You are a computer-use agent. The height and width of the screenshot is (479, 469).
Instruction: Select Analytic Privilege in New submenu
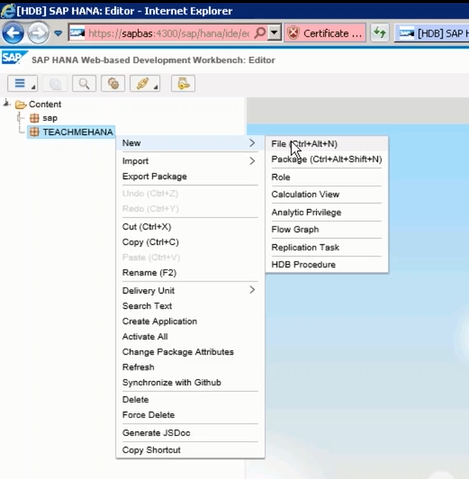pos(327,212)
